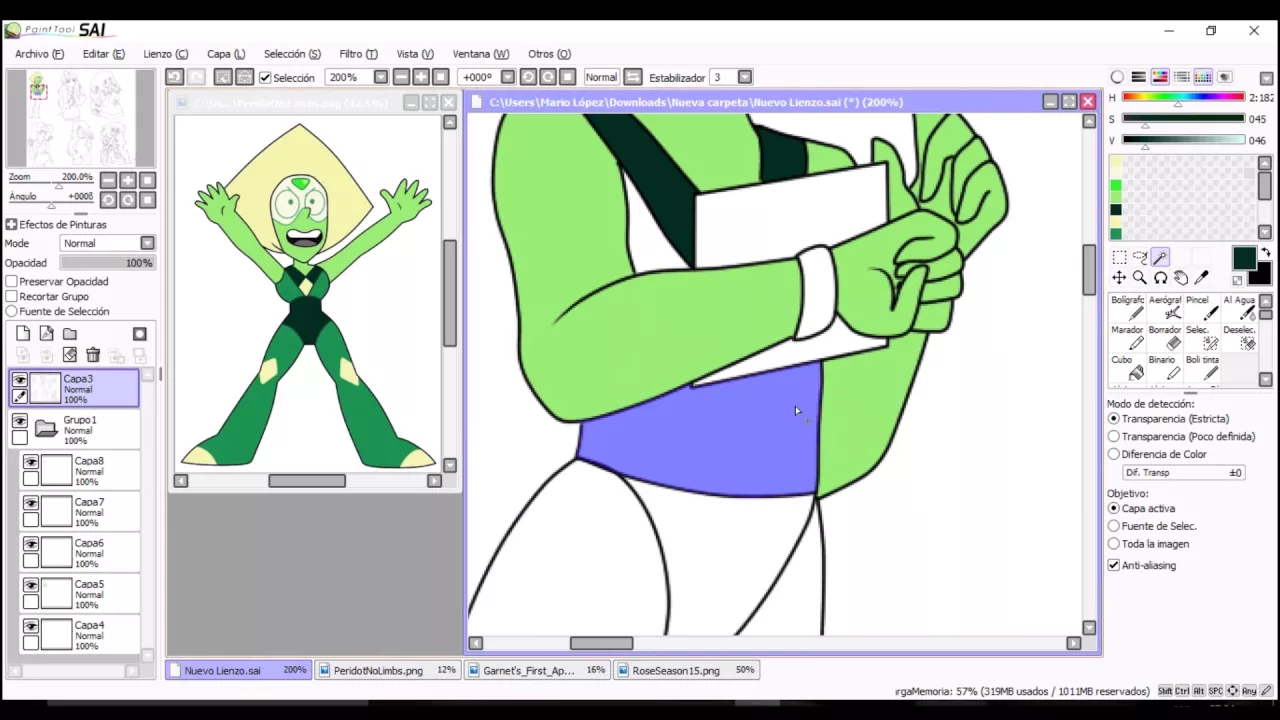Create a new normal layer
The image size is (1280, 720).
coord(23,333)
